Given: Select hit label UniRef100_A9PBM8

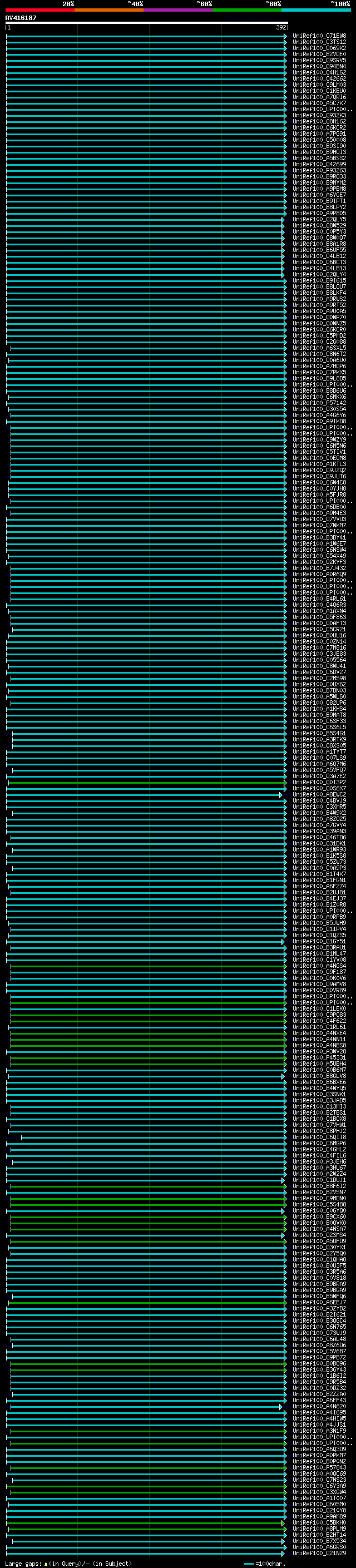Looking at the screenshot, I should pos(319,189).
